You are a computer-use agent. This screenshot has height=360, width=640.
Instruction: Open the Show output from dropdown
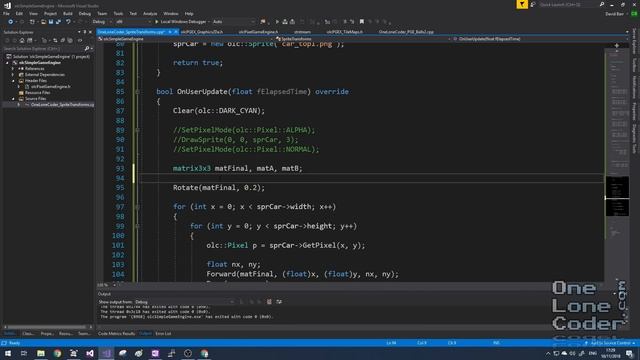click(x=185, y=302)
